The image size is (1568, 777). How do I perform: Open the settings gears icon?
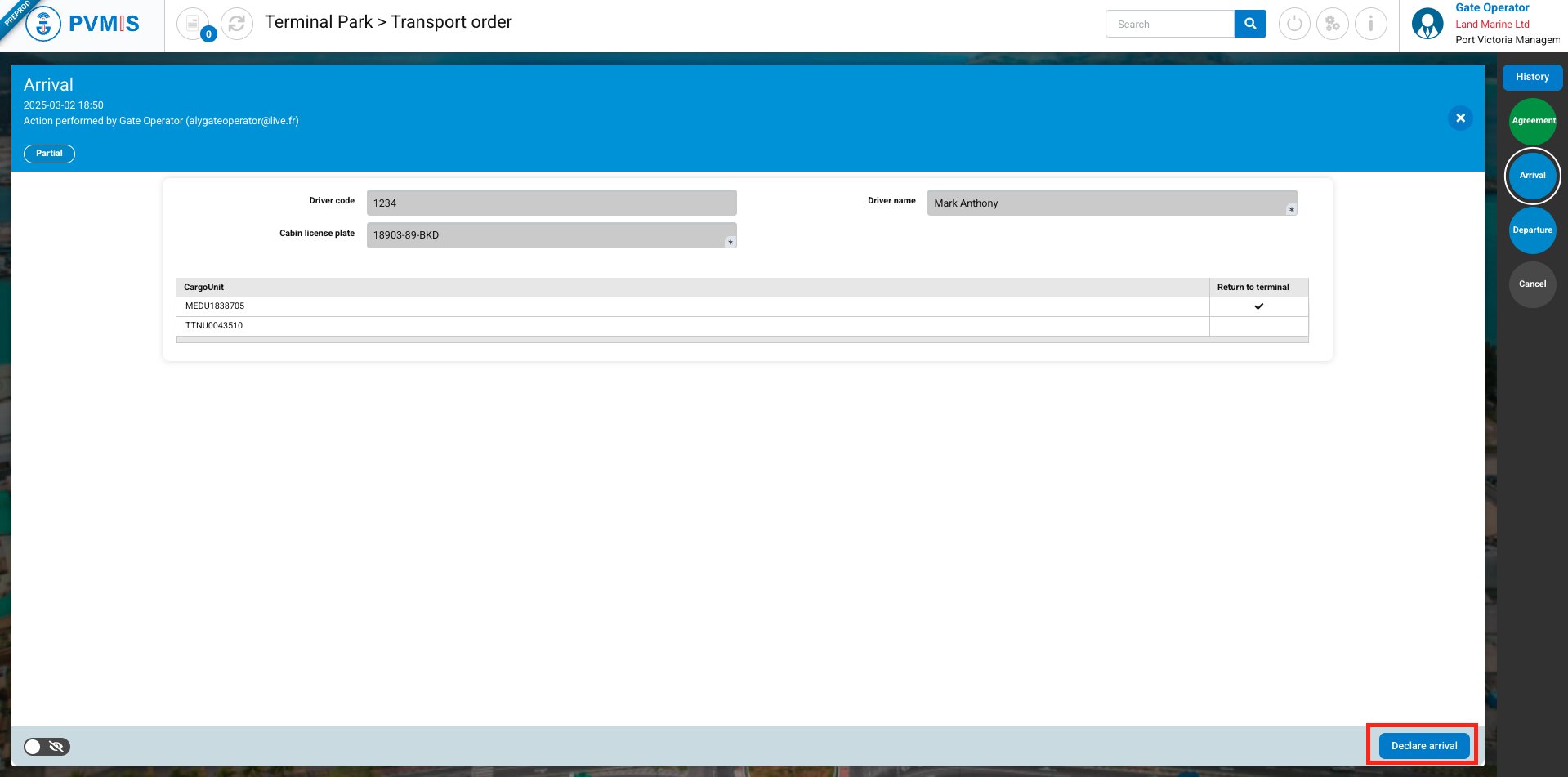1333,24
